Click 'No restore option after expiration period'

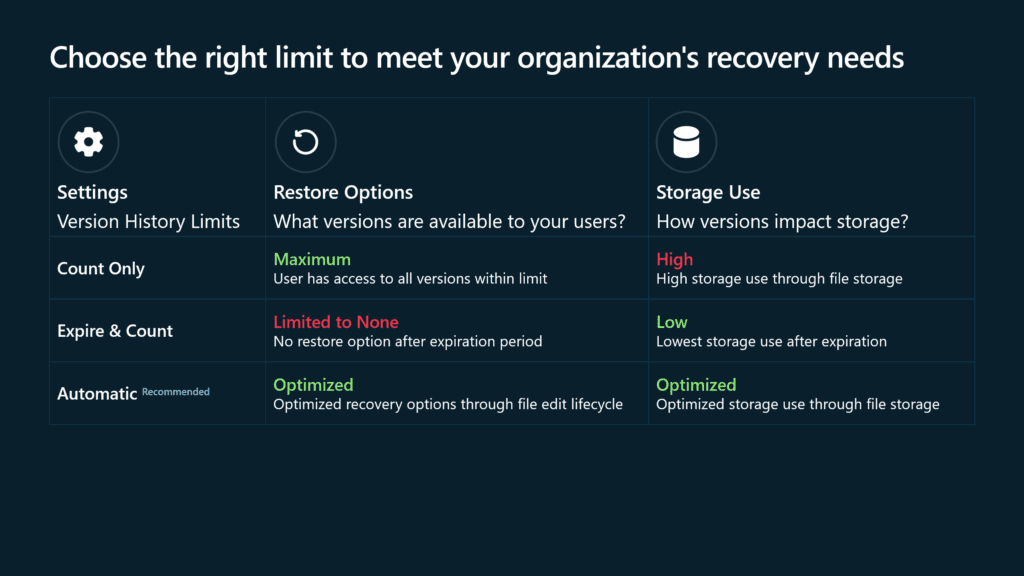point(408,342)
